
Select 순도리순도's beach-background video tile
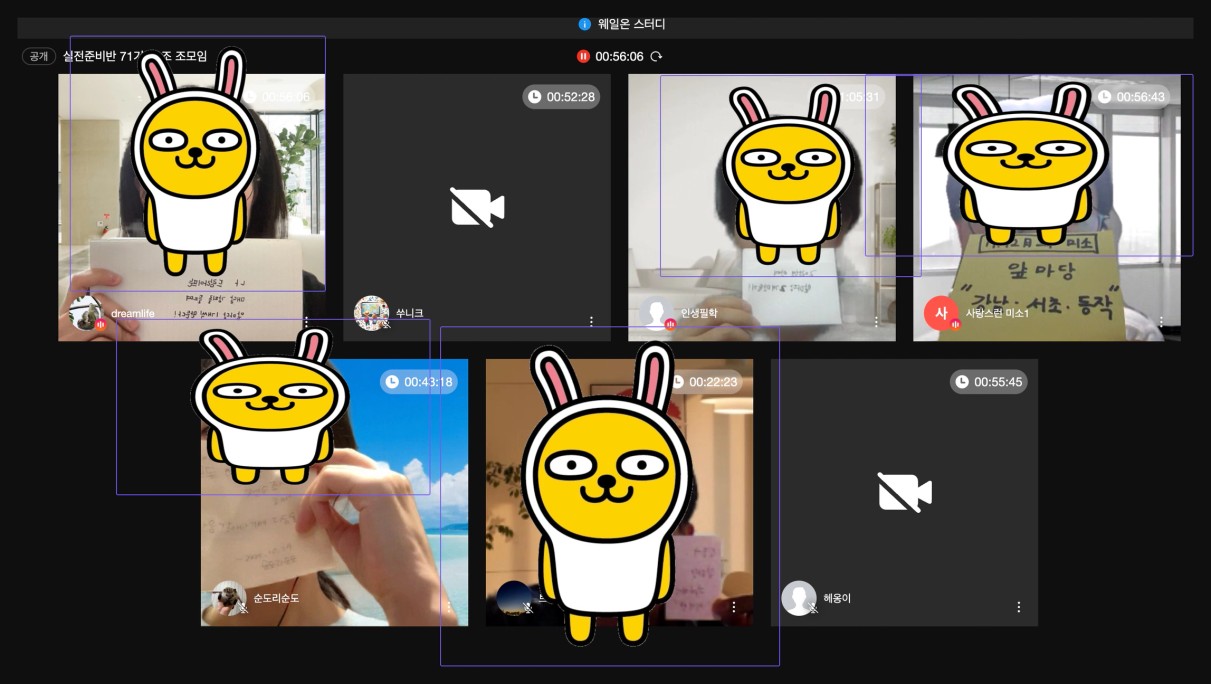[x=334, y=492]
